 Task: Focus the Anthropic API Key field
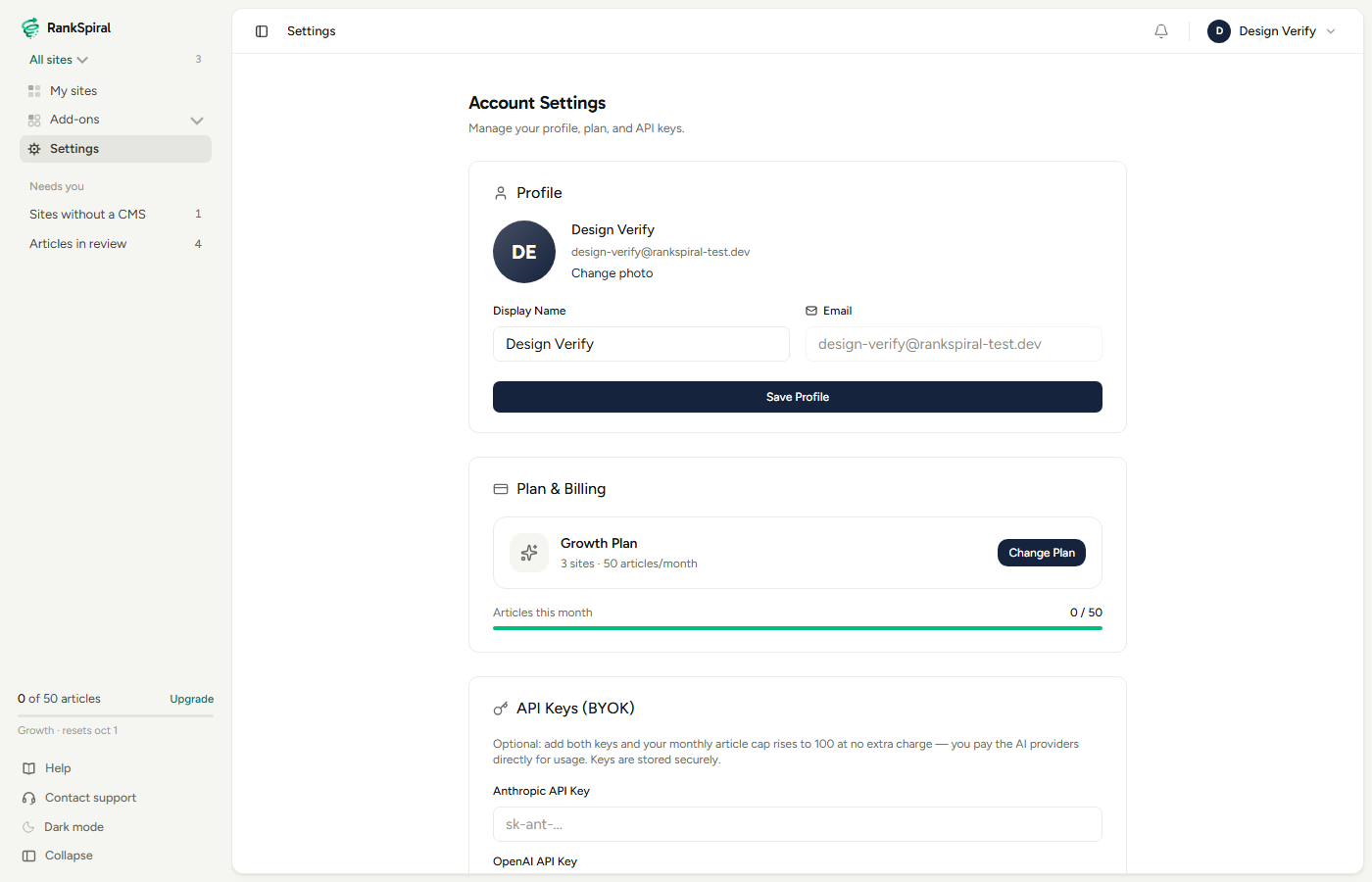(x=798, y=824)
